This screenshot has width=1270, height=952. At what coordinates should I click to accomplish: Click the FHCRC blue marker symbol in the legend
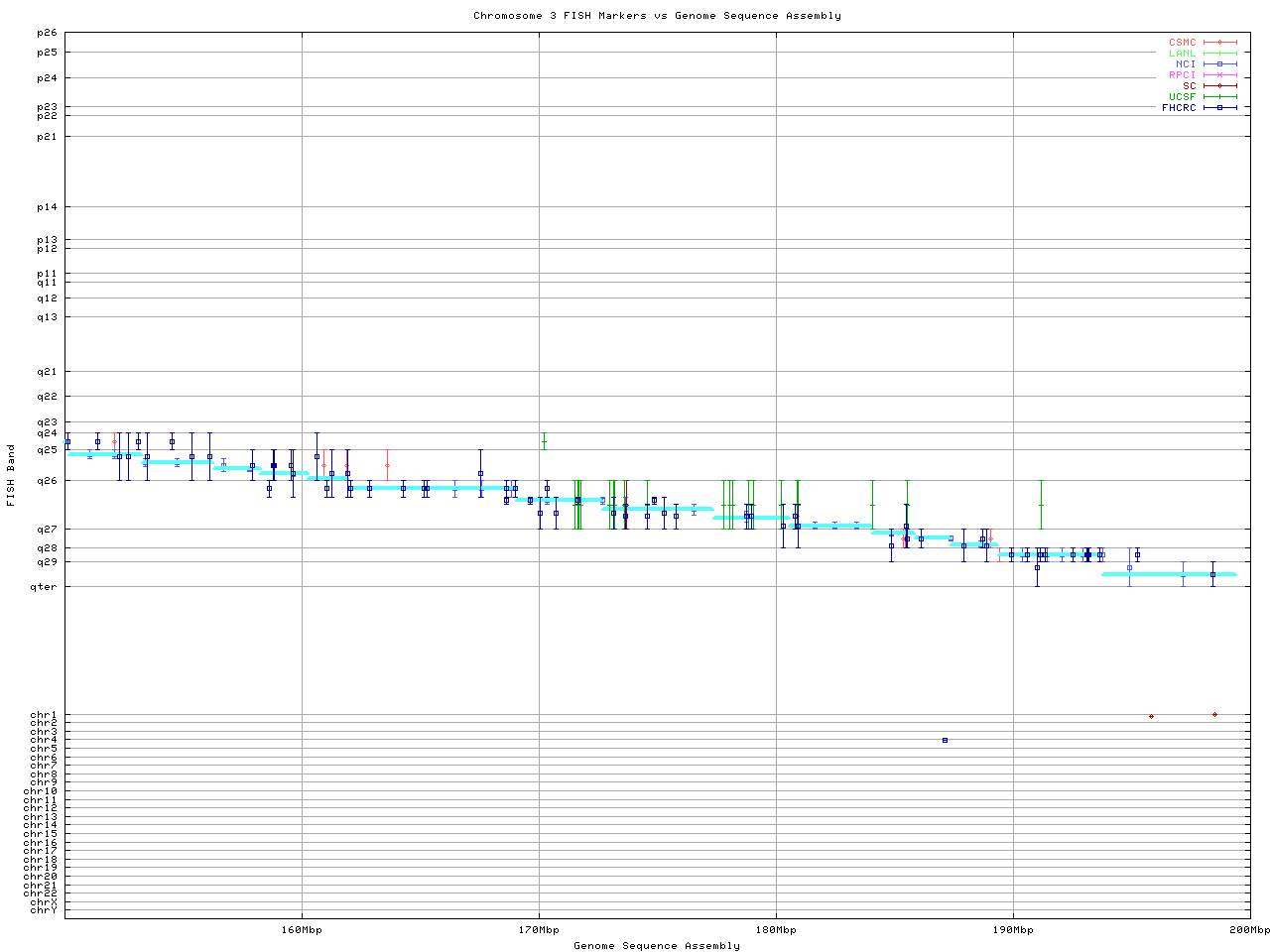[x=1219, y=107]
